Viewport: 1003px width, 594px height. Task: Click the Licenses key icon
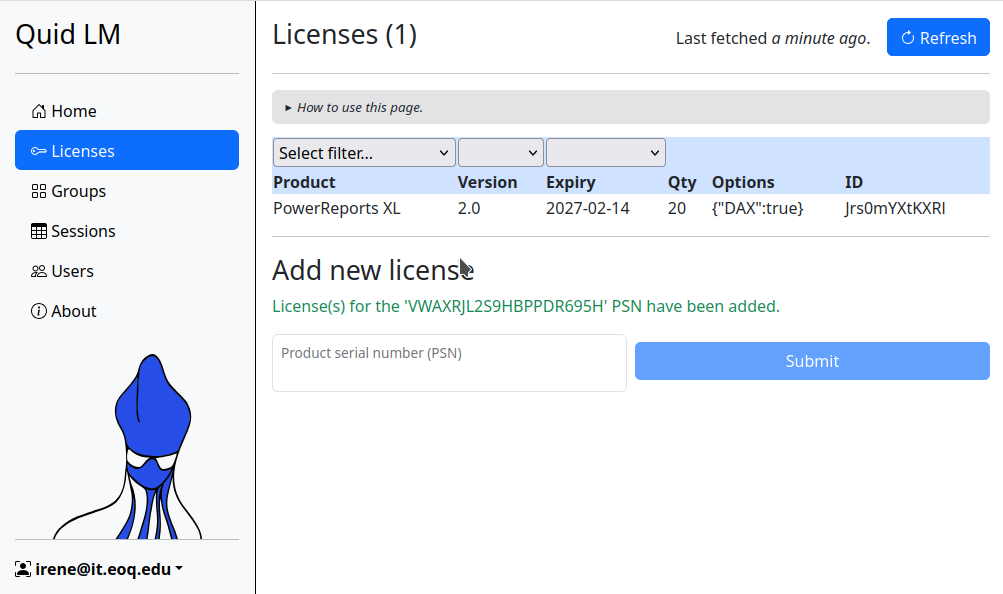tap(39, 151)
